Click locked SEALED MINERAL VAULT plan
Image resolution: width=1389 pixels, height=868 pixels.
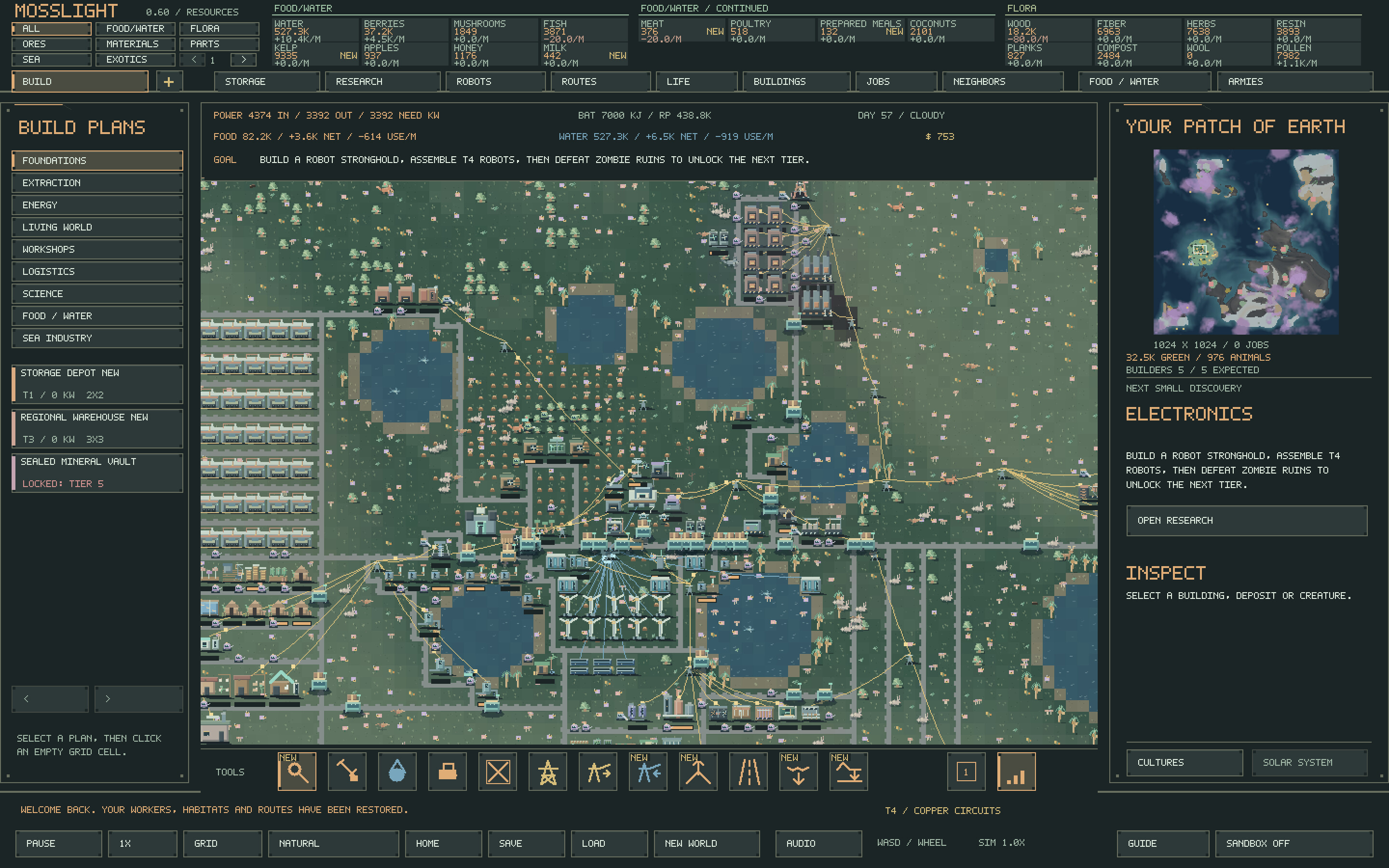tap(97, 473)
